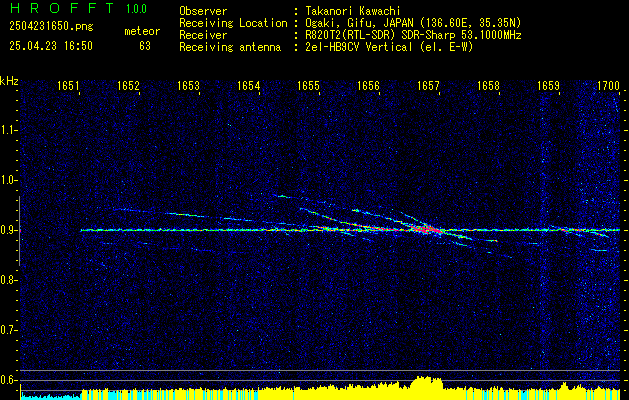Click the 0.9 kHz frequency label
Image resolution: width=629 pixels, height=400 pixels.
point(8,230)
